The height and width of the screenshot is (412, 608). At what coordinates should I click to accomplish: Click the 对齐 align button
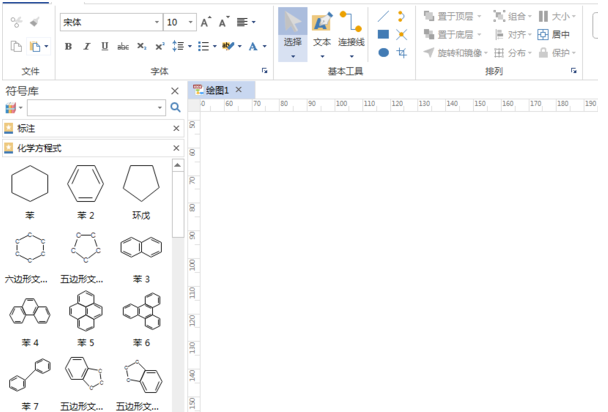point(512,34)
